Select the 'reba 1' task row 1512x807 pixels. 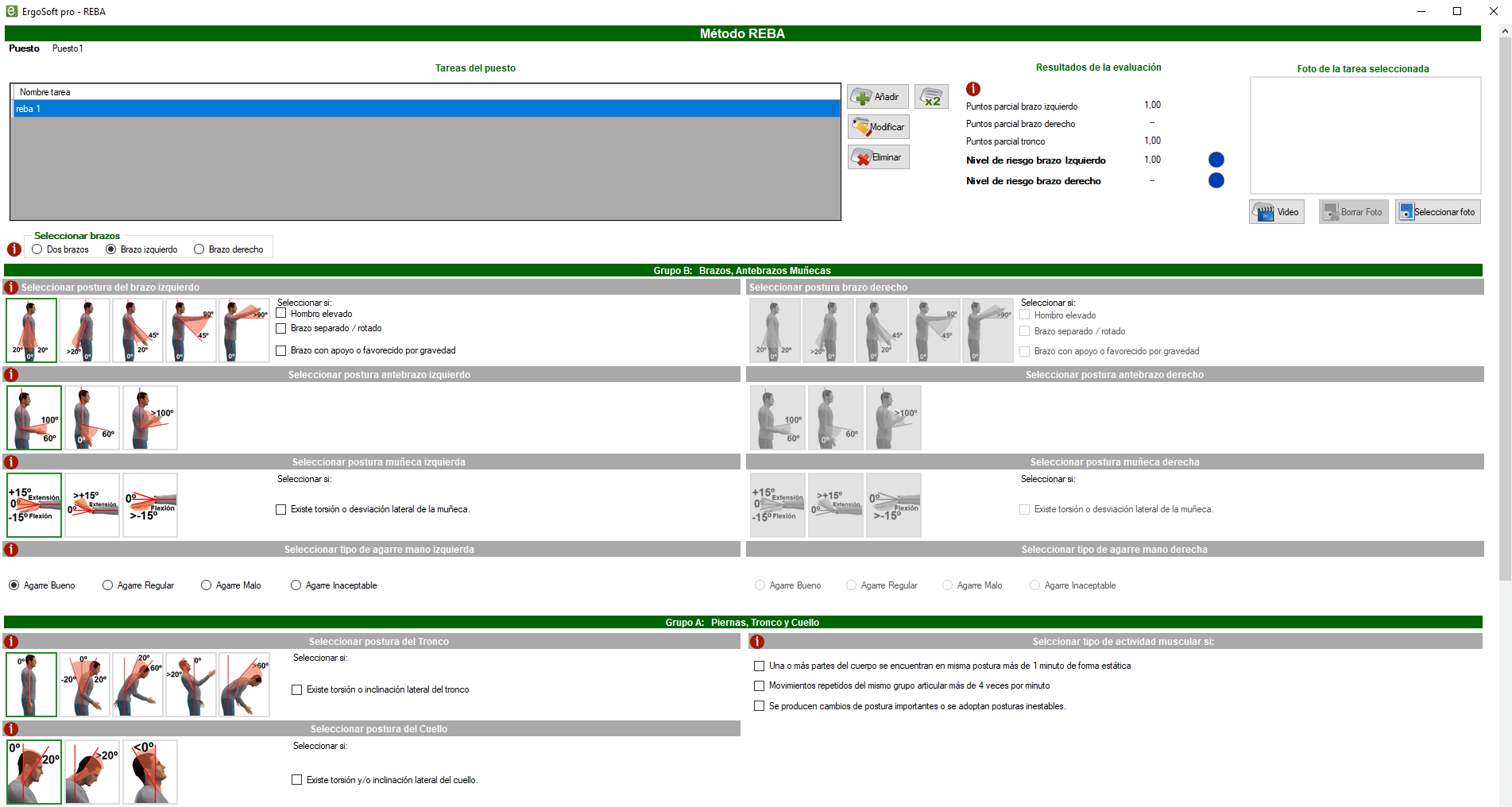[x=427, y=109]
